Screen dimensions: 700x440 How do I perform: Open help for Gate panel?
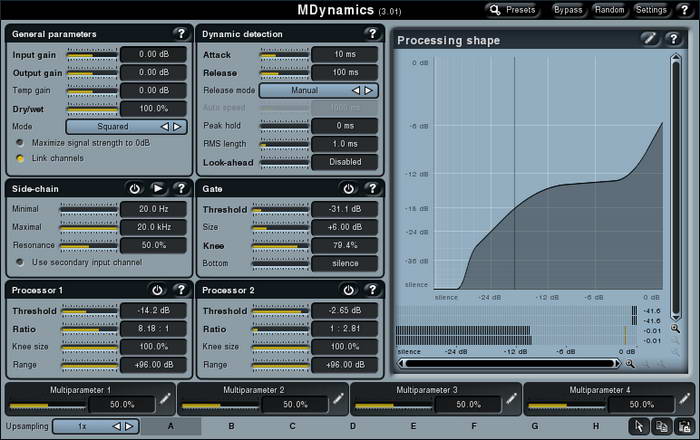372,188
